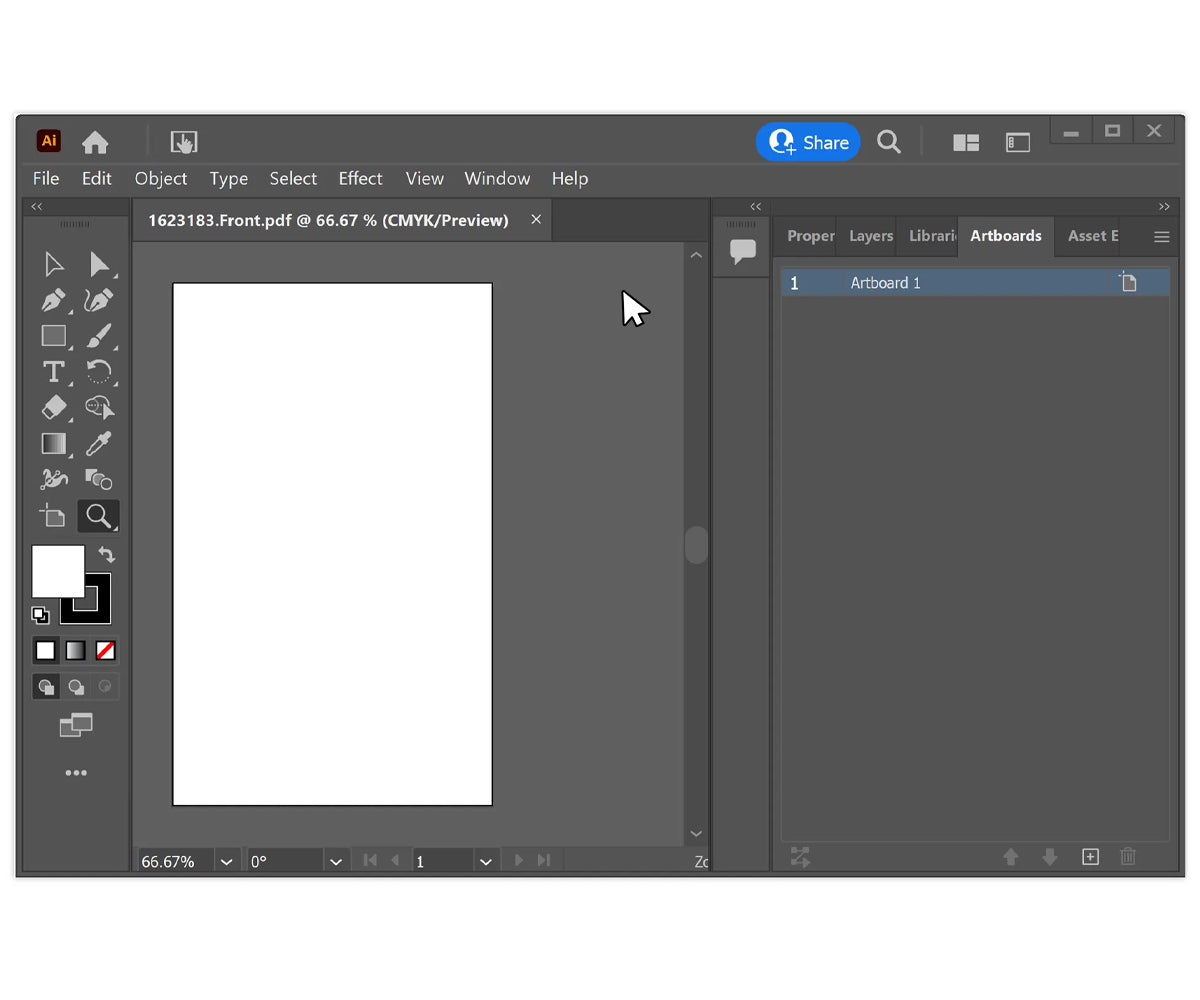Select the Gradient tool
1200x1000 pixels.
click(54, 443)
